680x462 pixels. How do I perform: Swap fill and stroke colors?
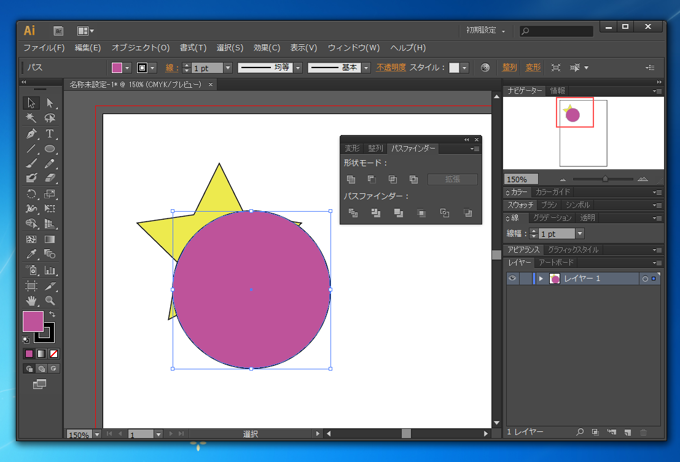click(x=52, y=314)
